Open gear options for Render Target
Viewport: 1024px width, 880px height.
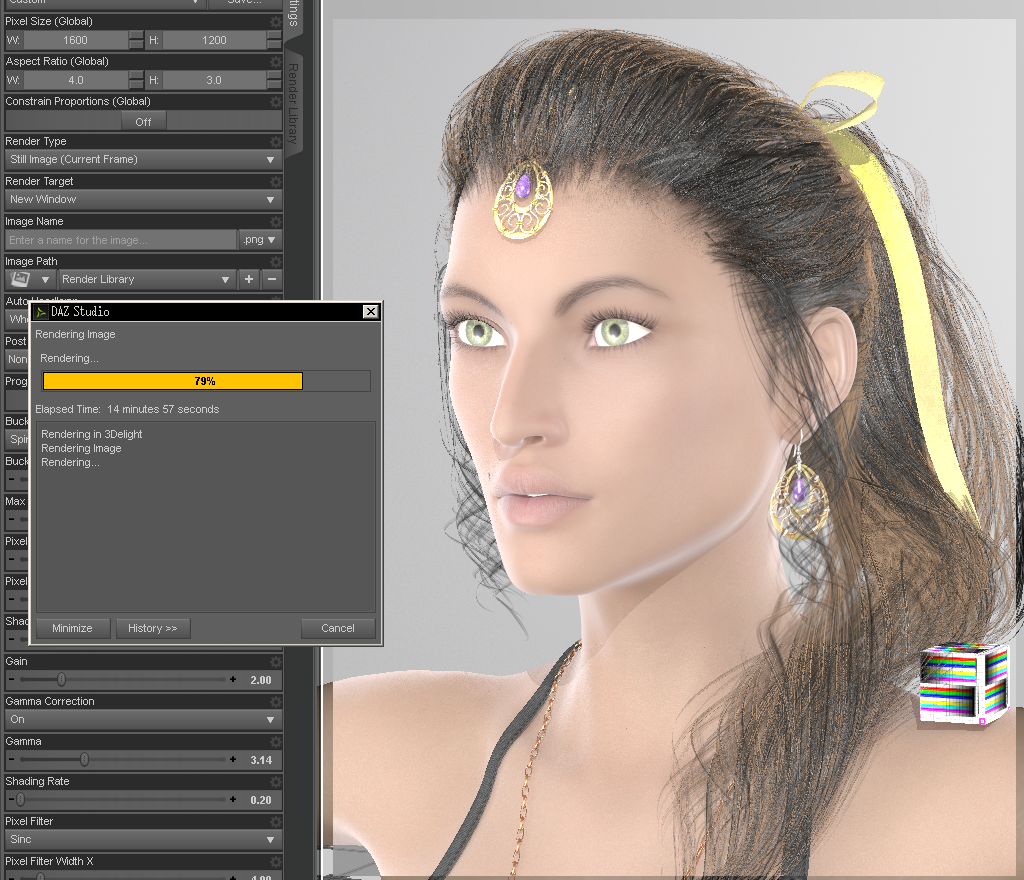point(276,181)
